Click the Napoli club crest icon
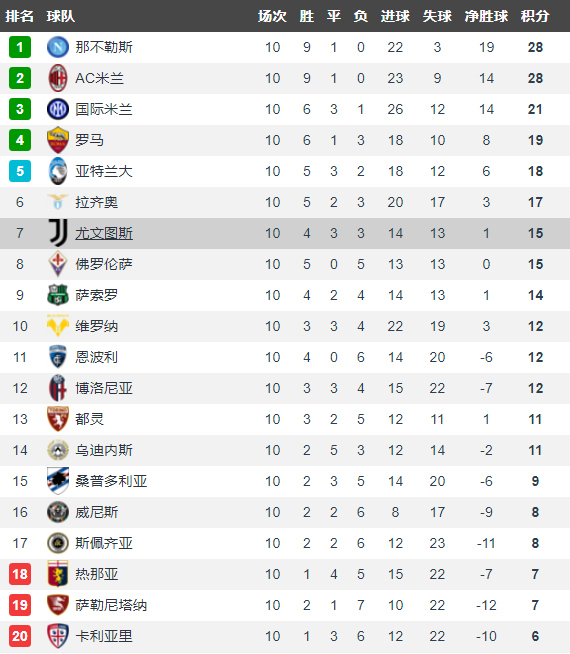This screenshot has width=570, height=654. [x=58, y=47]
